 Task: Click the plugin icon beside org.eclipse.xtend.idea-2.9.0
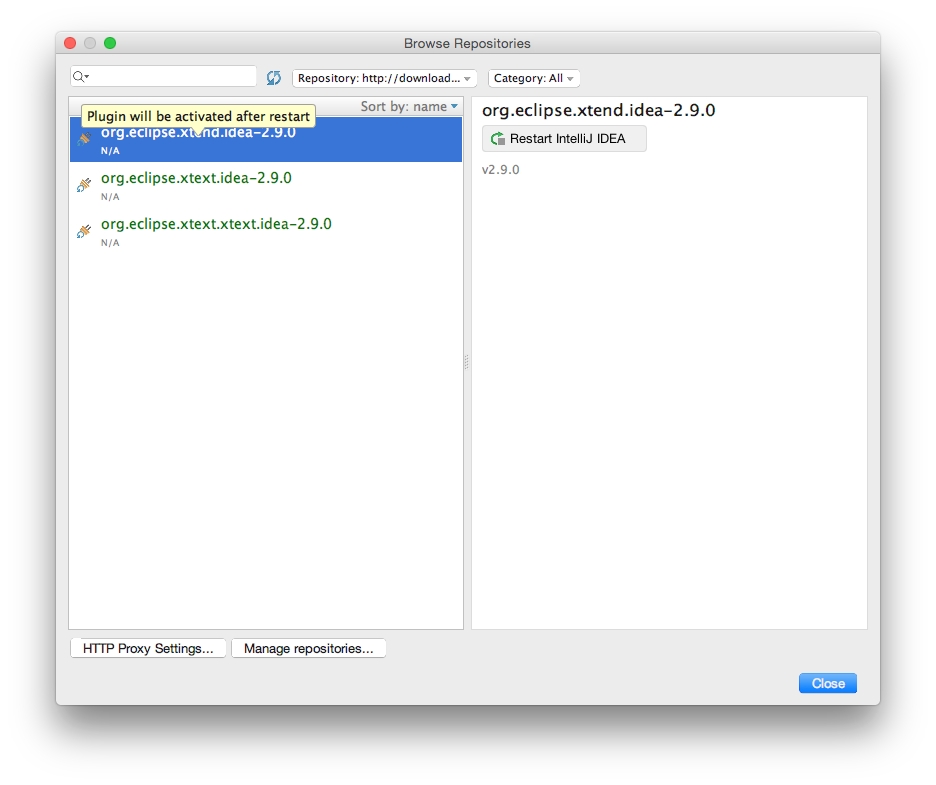(x=84, y=138)
